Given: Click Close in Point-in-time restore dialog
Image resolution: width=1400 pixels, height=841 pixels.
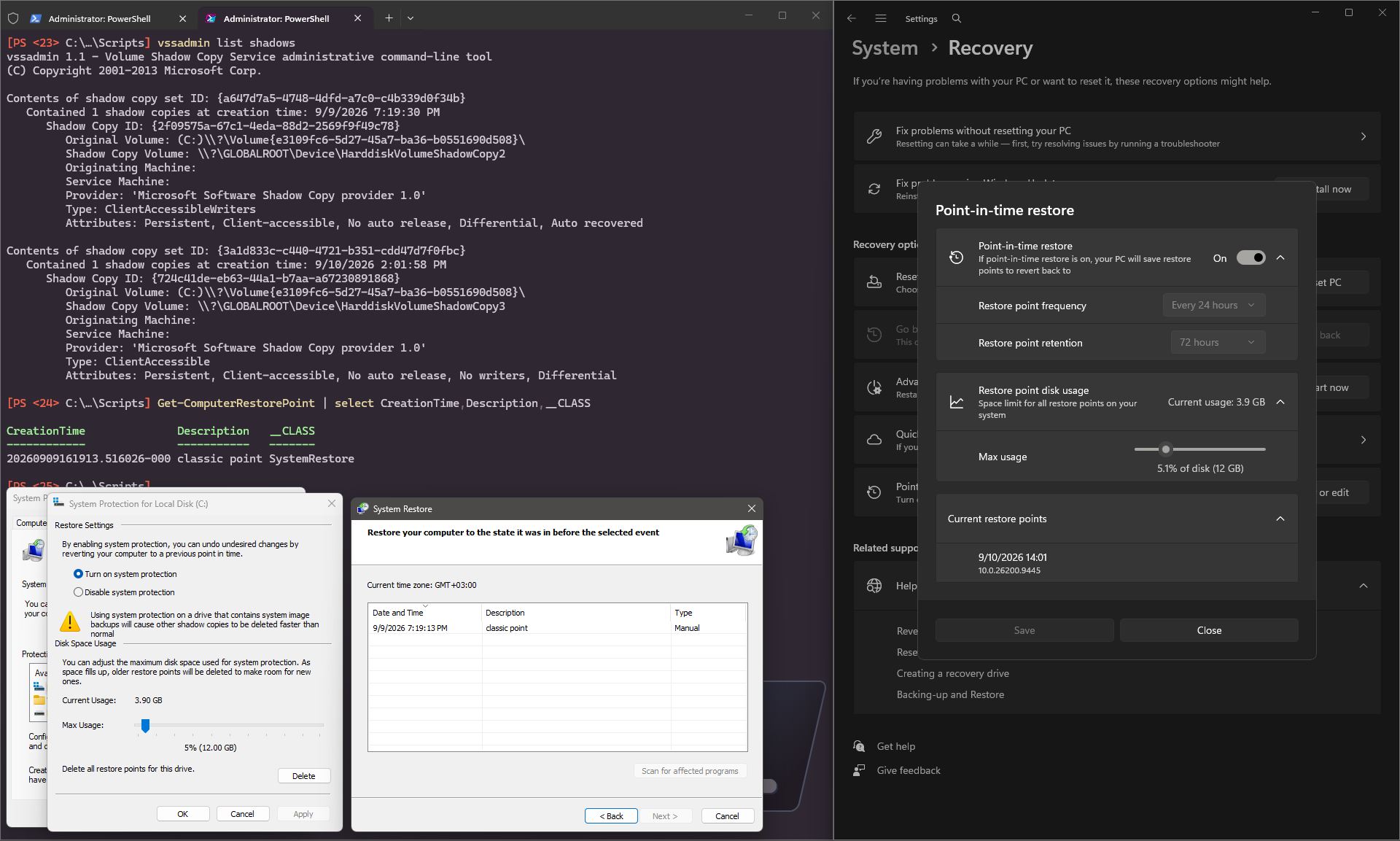Looking at the screenshot, I should click(x=1209, y=630).
